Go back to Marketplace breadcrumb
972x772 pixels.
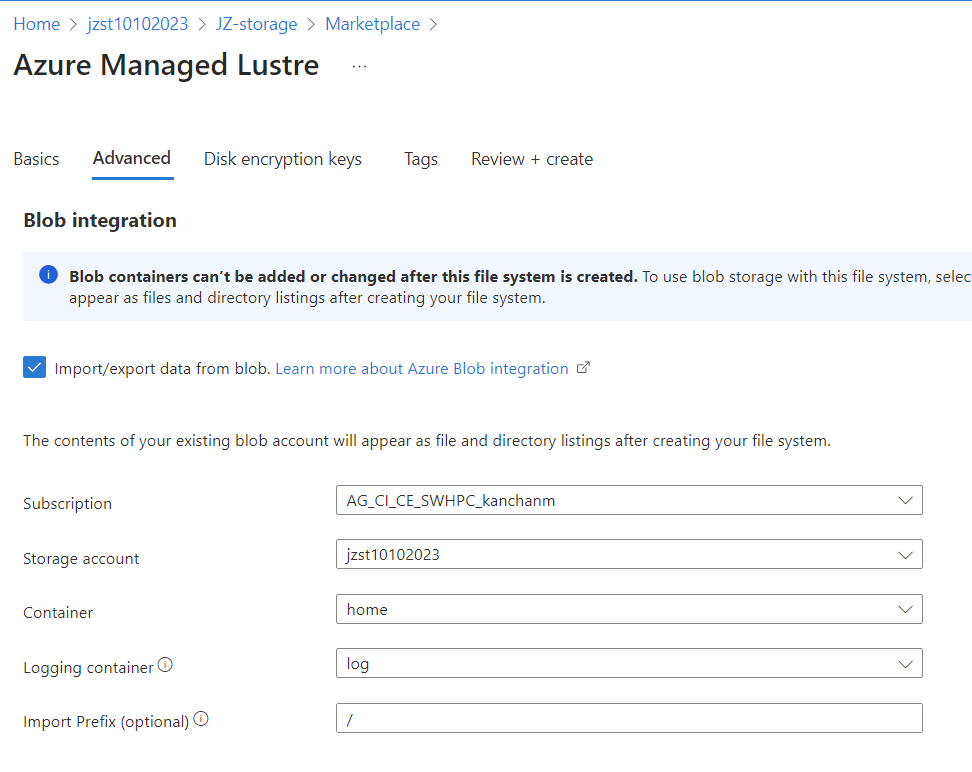[x=373, y=24]
